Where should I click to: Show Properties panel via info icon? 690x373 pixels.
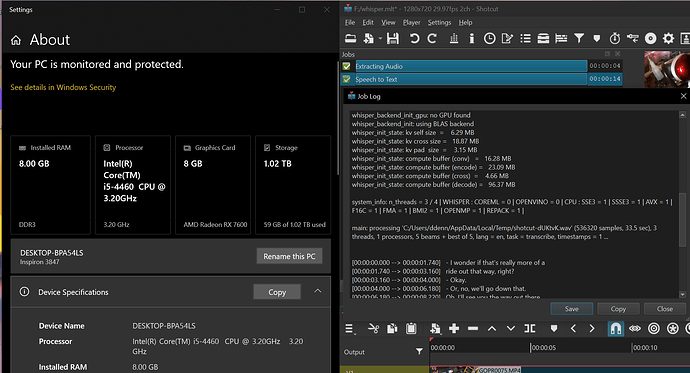pyautogui.click(x=471, y=39)
